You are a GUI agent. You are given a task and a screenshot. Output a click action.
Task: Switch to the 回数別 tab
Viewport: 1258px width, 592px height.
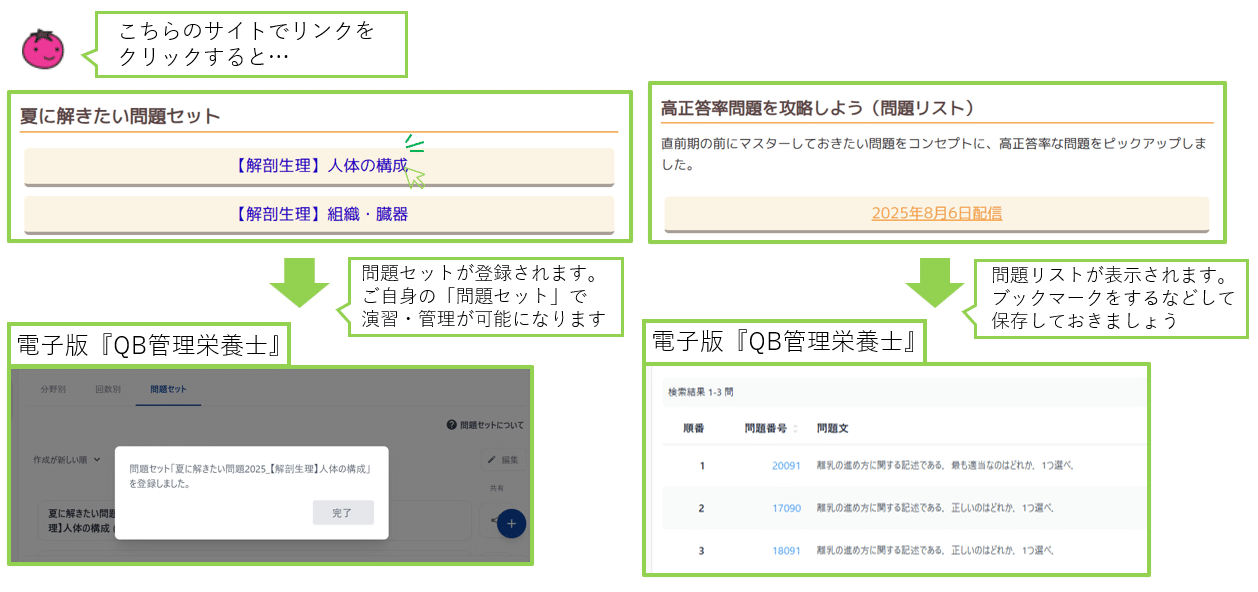tap(108, 389)
